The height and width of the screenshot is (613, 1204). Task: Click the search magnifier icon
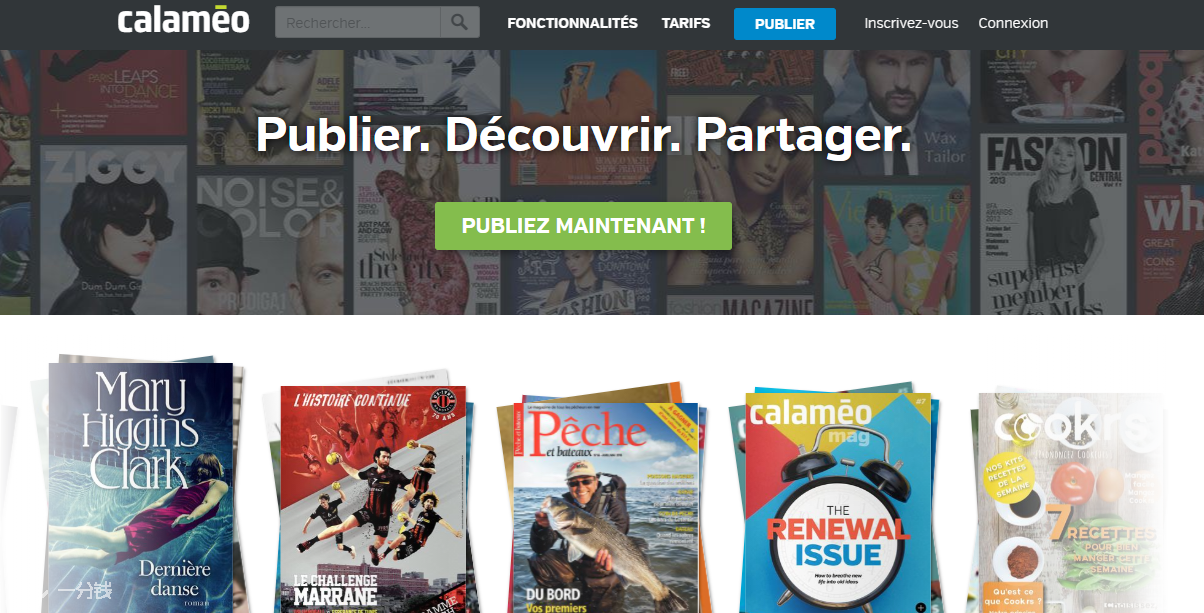tap(459, 22)
